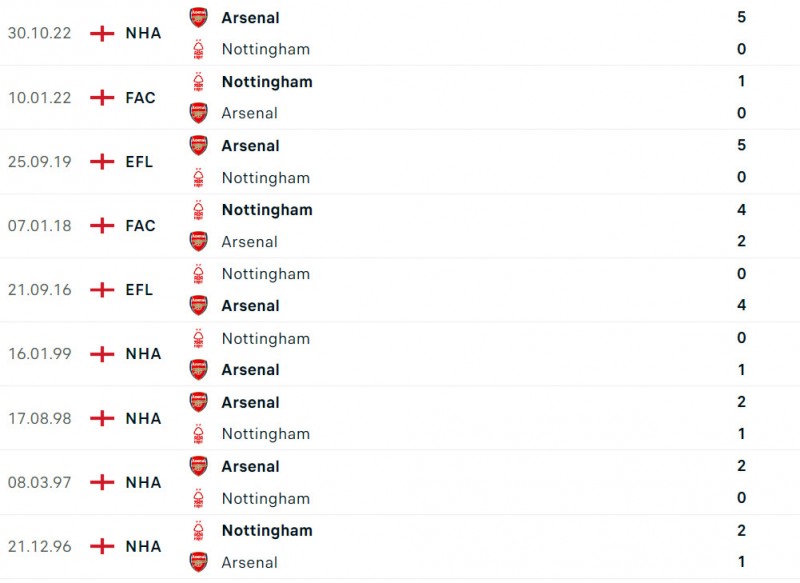The width and height of the screenshot is (800, 583).
Task: Click Nottingham crest in 21.12.96 match
Action: (199, 530)
